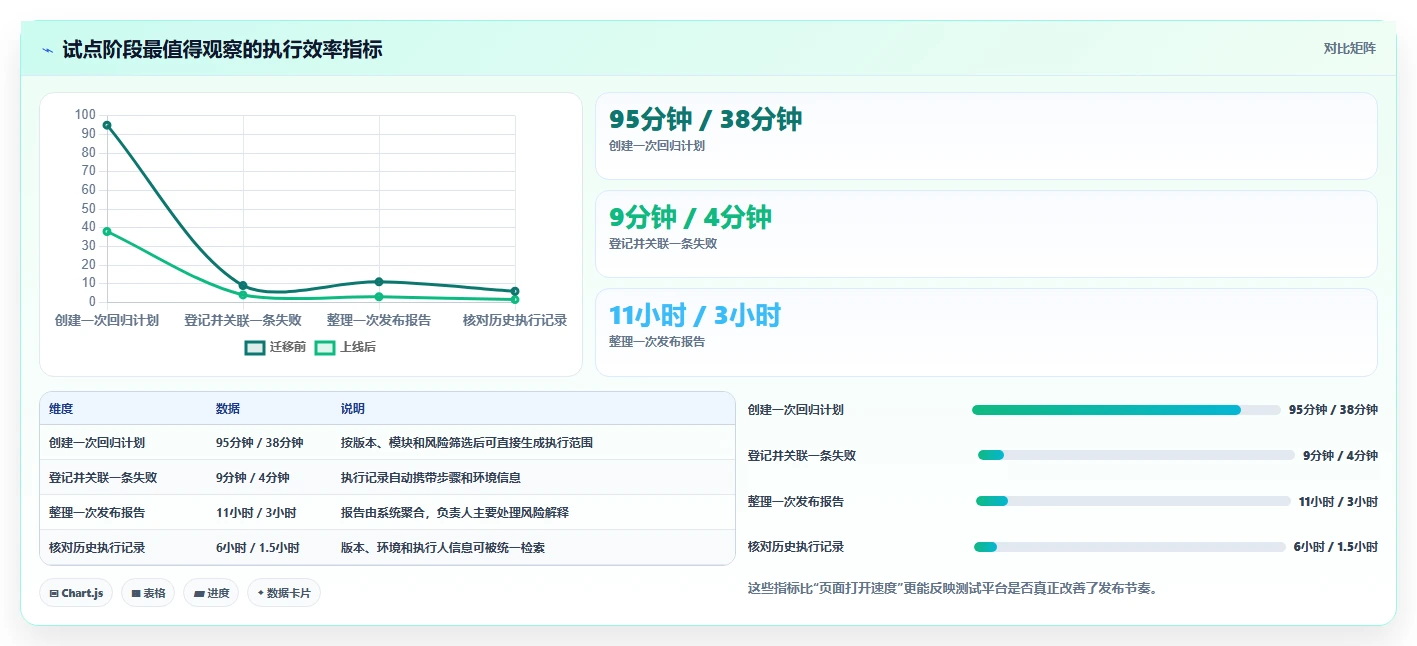Click the 进度 tag chip
Image resolution: width=1417 pixels, height=646 pixels.
211,593
